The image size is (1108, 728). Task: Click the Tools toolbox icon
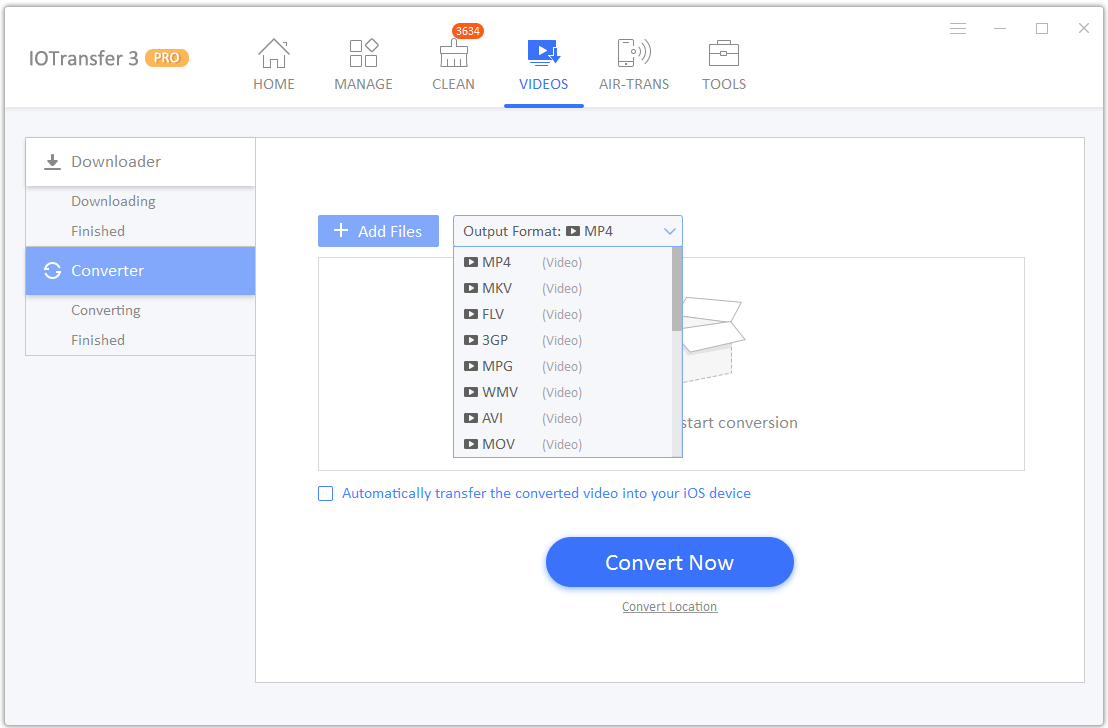[723, 53]
